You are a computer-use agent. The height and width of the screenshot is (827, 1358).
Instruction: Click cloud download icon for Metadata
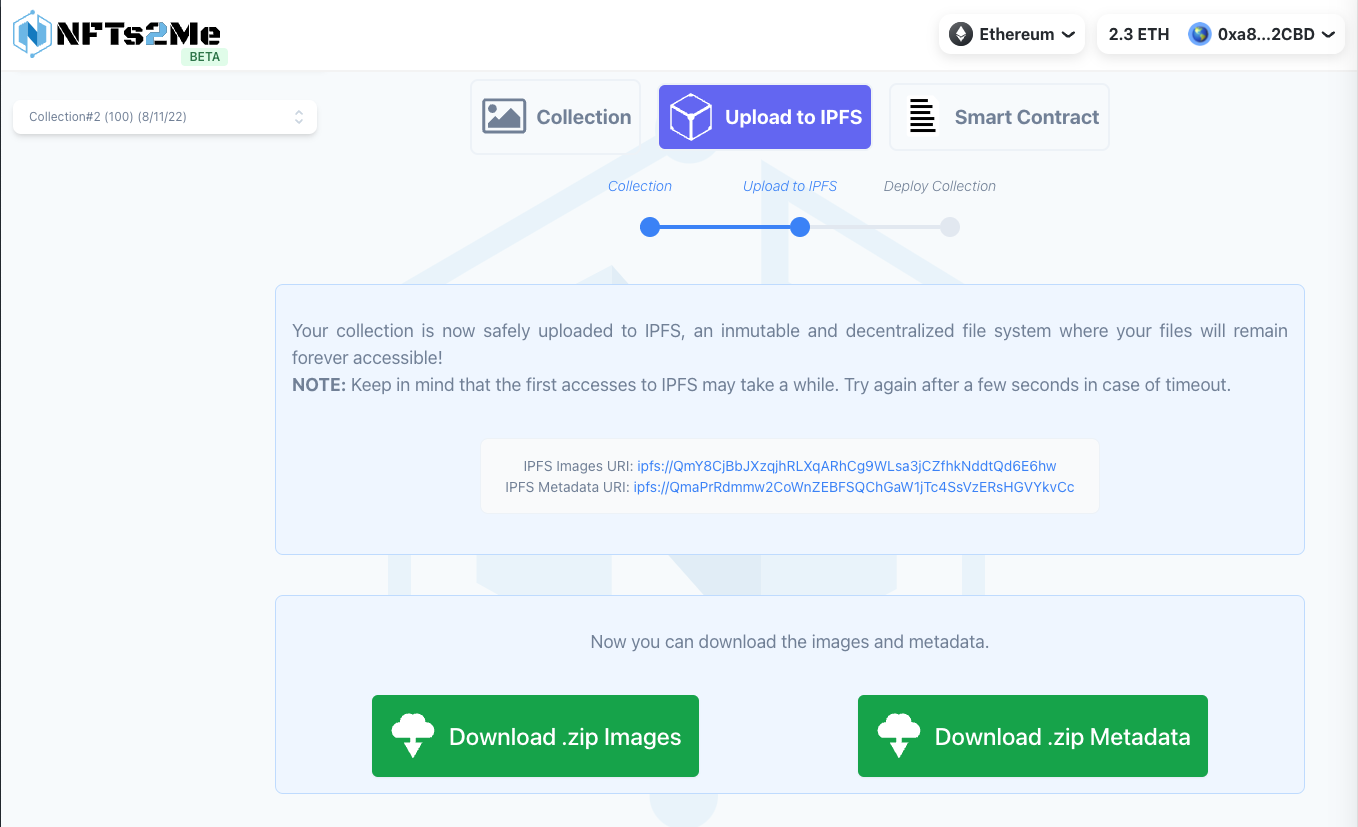(898, 736)
